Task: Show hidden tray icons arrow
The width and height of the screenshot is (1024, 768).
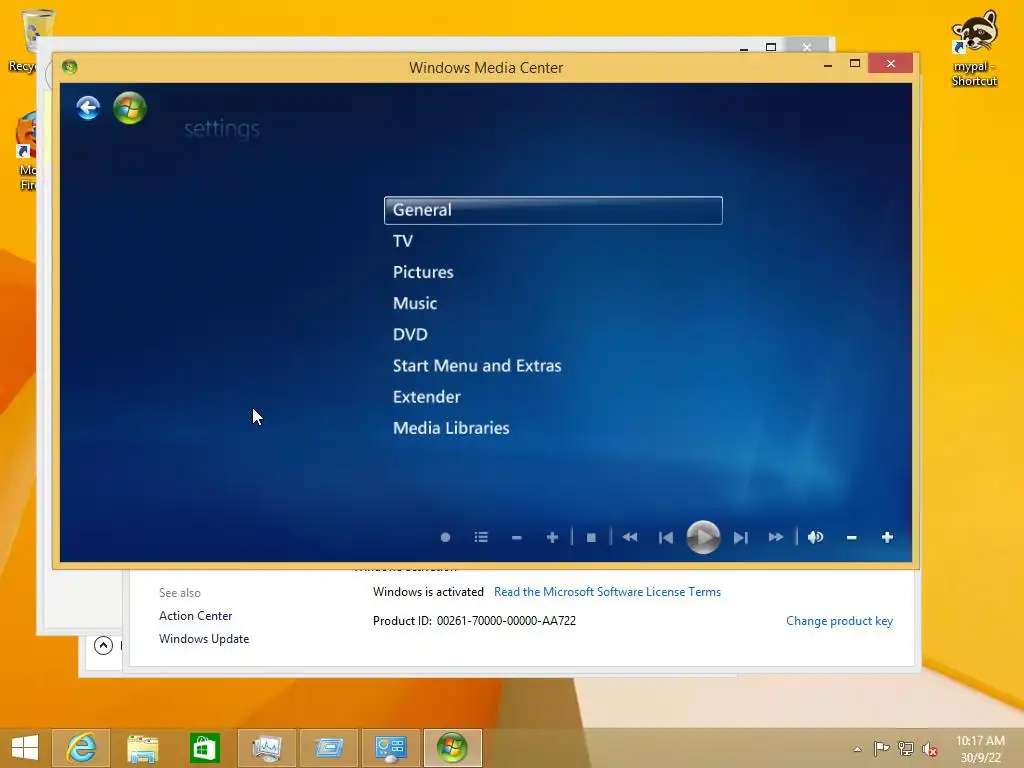Action: [857, 749]
